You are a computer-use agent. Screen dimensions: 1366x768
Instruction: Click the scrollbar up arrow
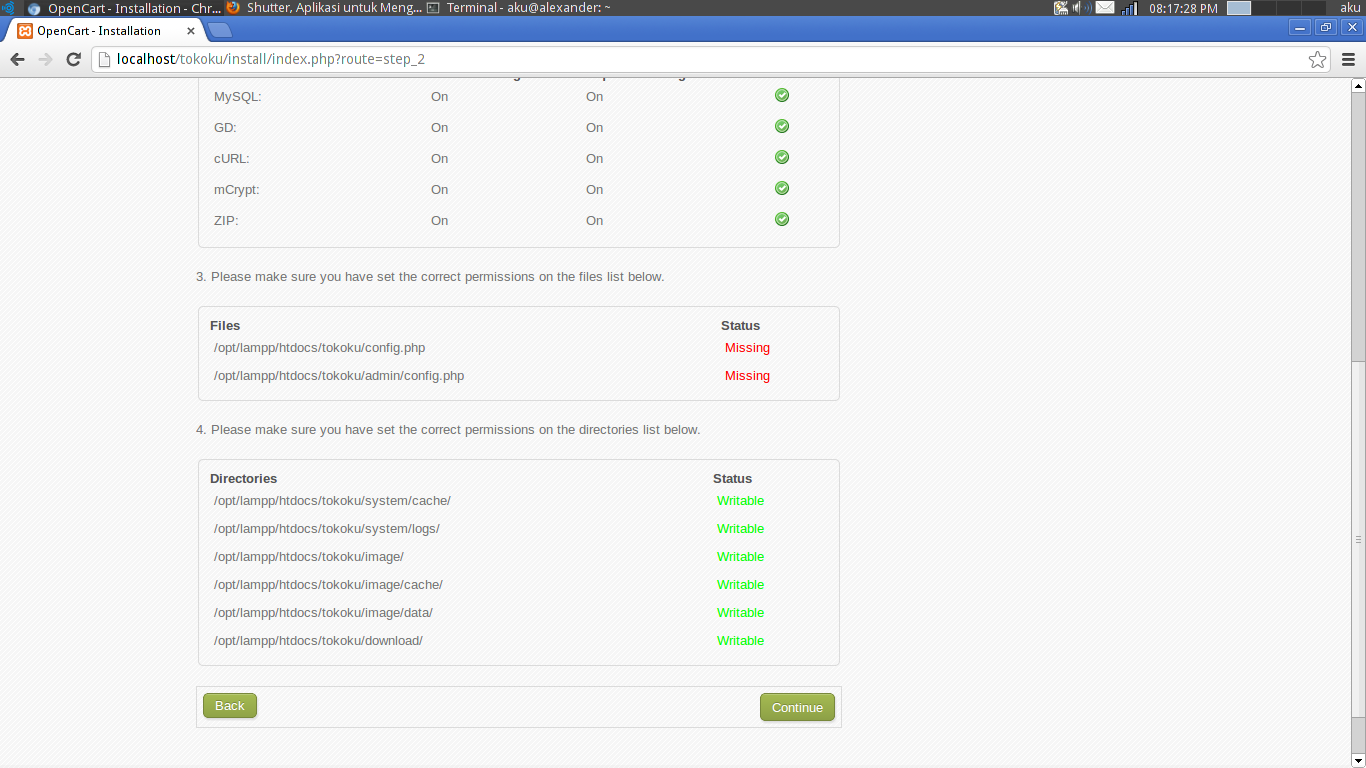pos(1358,85)
